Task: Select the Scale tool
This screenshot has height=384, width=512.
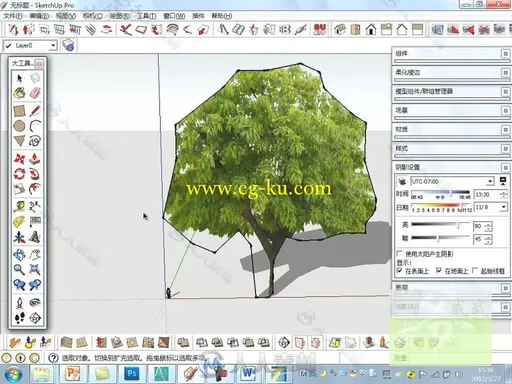Action: (19, 189)
